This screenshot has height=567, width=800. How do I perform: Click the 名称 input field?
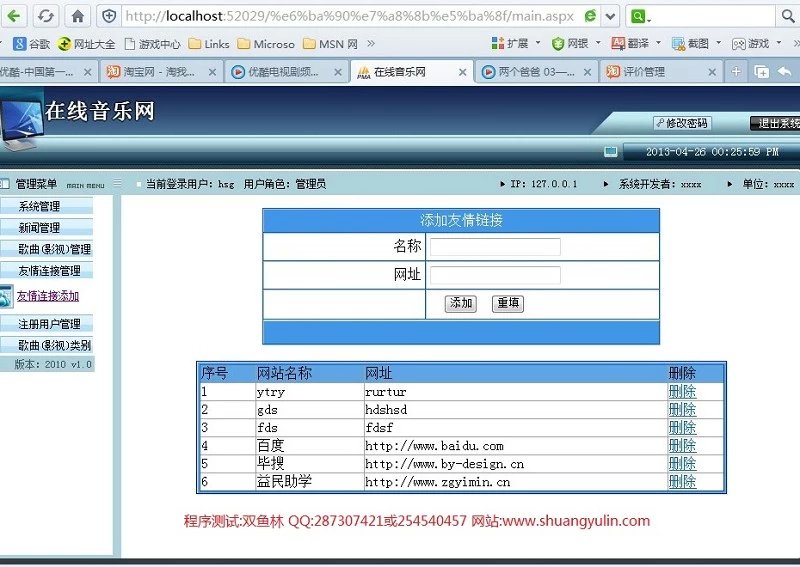pos(495,247)
